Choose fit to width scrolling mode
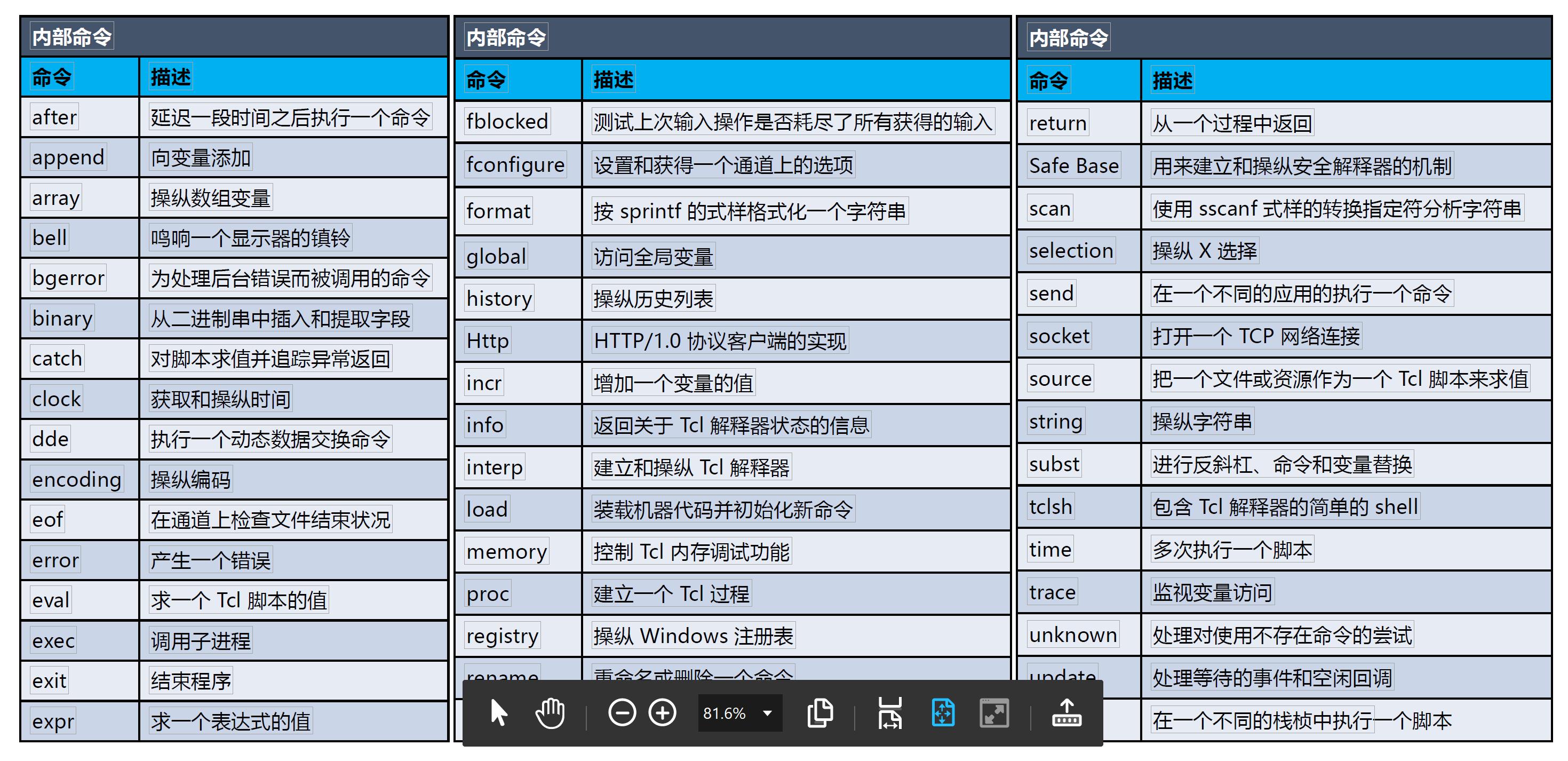 click(890, 713)
